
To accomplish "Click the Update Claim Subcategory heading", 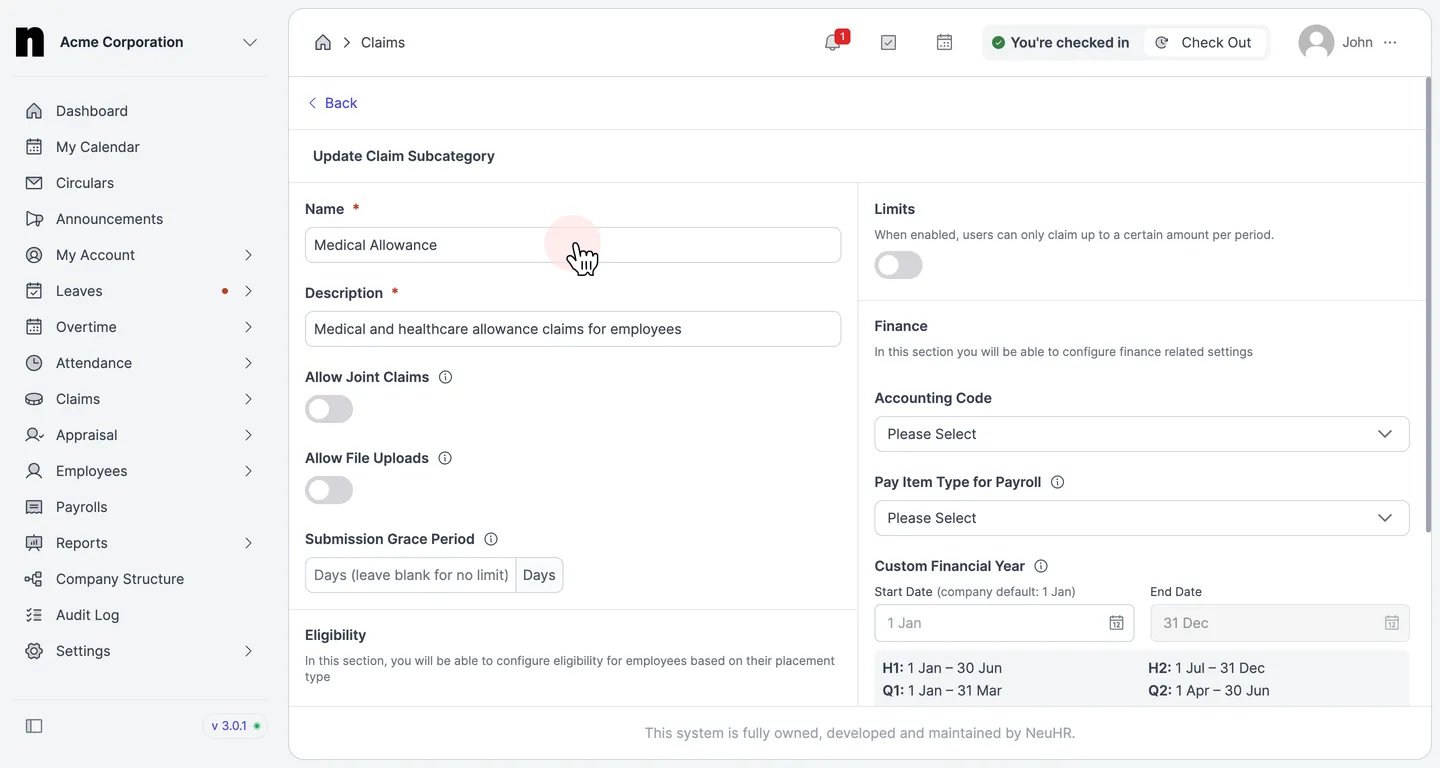I will coord(404,156).
